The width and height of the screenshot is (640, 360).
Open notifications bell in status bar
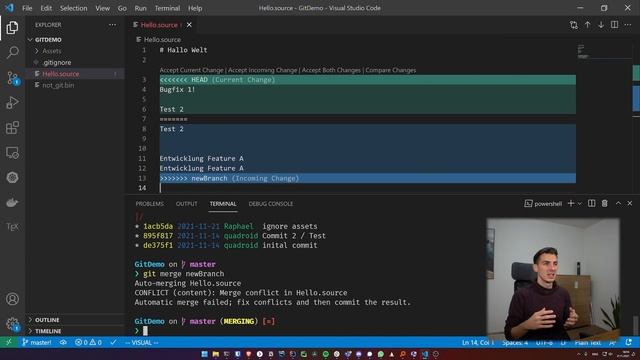point(629,342)
